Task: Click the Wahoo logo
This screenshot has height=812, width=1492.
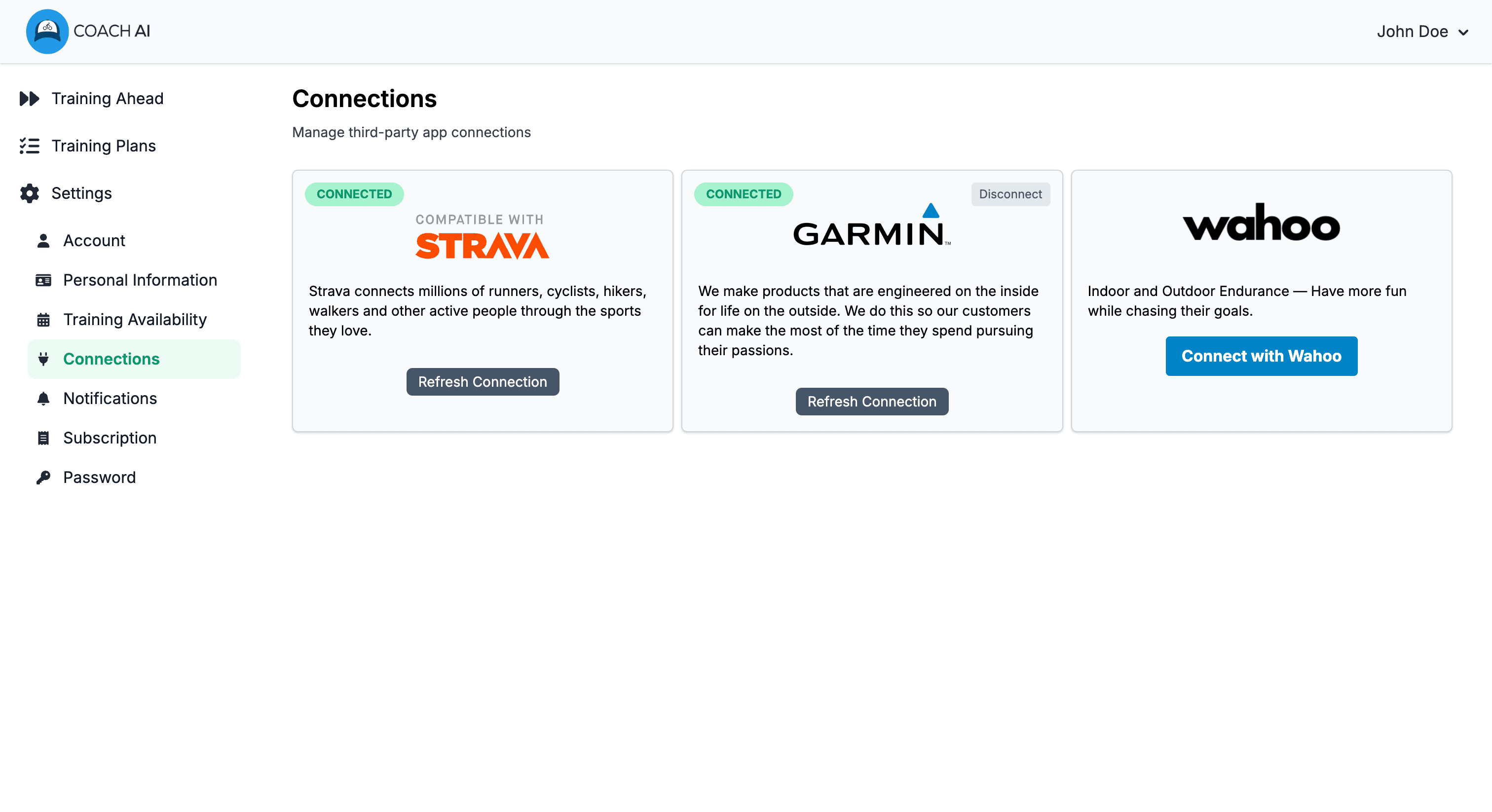Action: coord(1262,222)
